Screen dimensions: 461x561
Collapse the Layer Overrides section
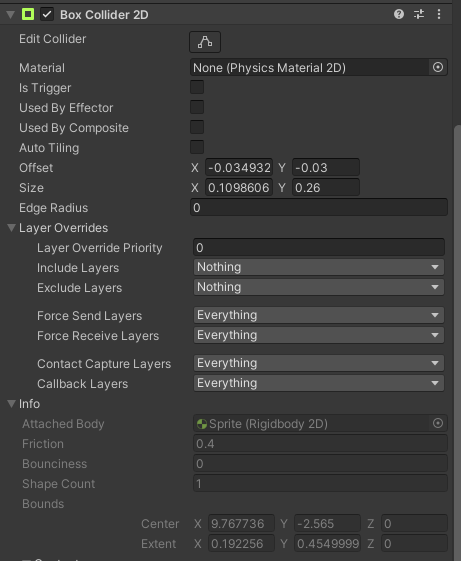click(11, 228)
